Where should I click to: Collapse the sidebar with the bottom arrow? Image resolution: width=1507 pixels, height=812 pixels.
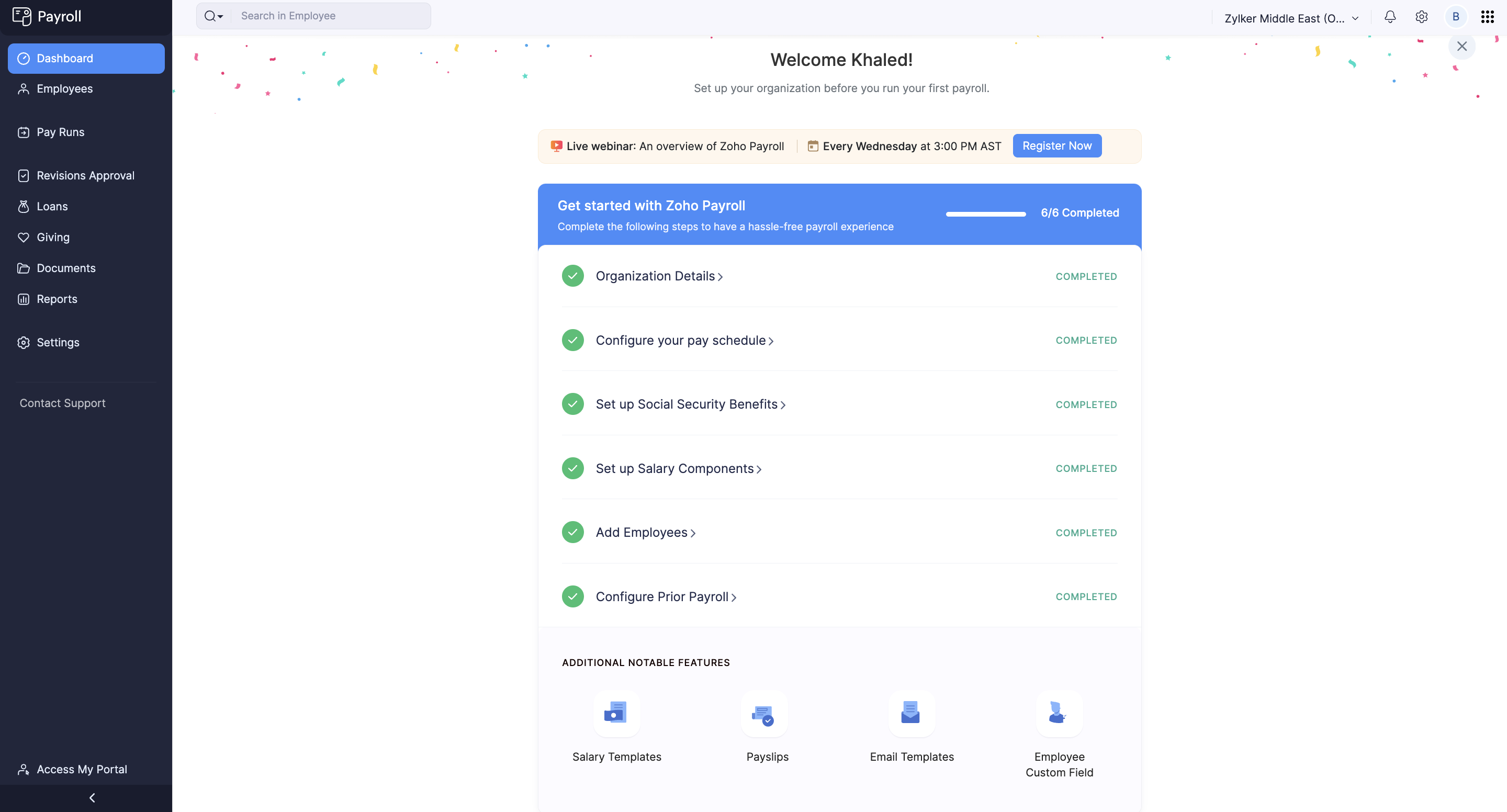(x=92, y=798)
